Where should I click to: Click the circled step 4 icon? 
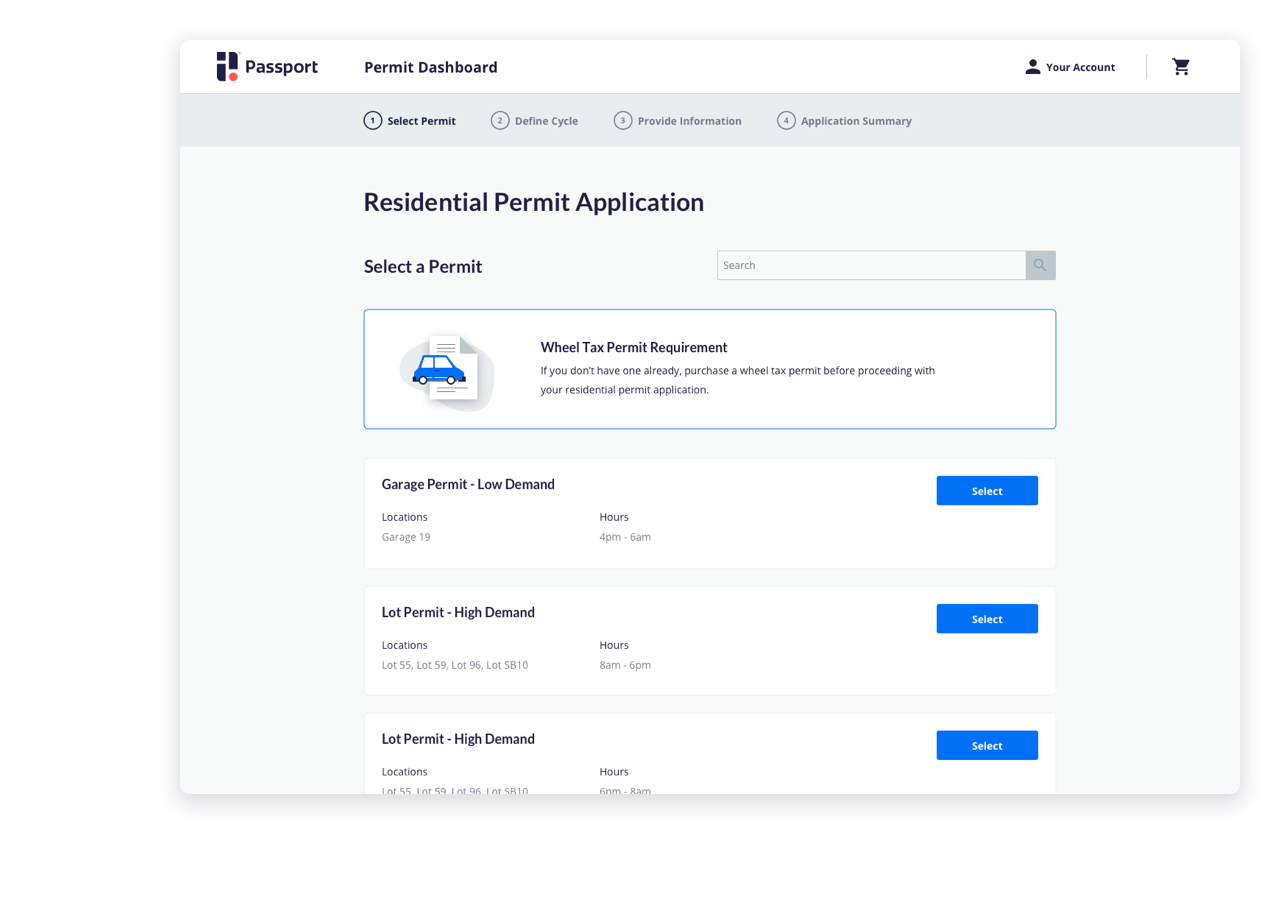(786, 120)
